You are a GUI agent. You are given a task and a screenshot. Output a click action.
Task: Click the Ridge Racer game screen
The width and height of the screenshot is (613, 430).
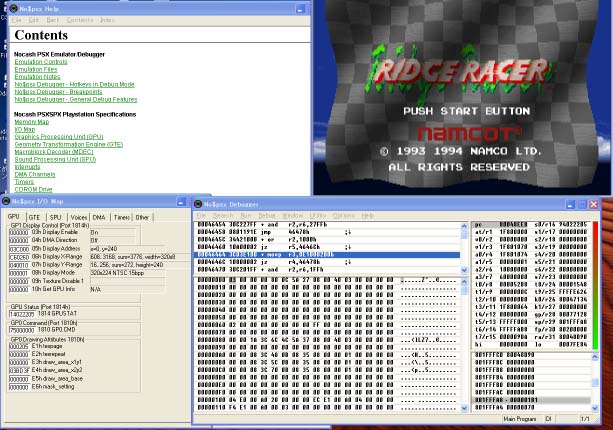(x=461, y=97)
